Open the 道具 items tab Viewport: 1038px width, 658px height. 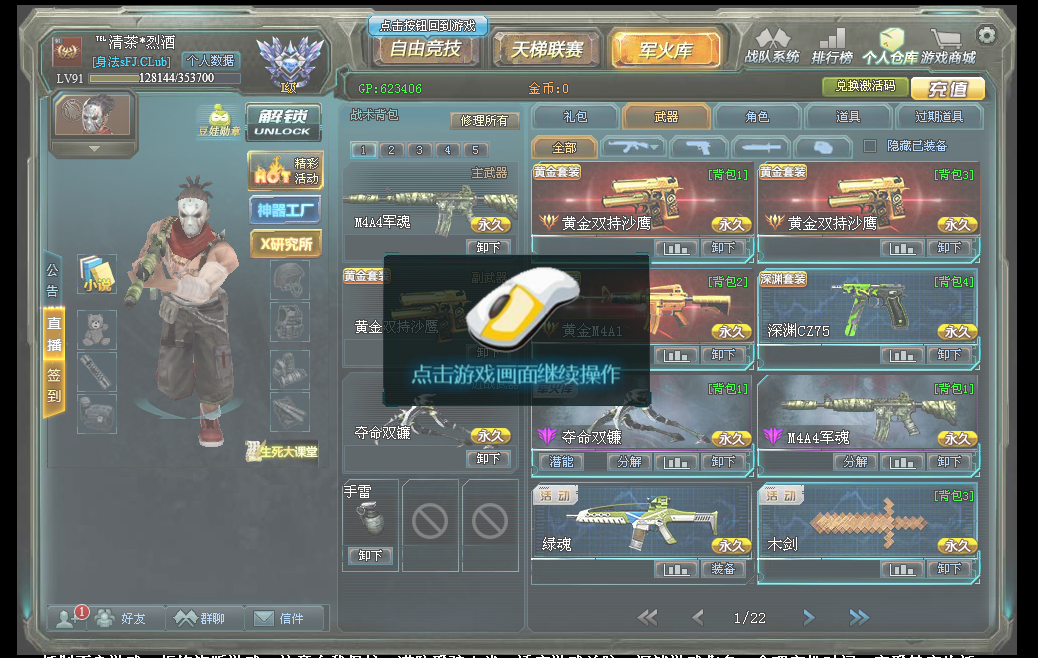tap(848, 117)
